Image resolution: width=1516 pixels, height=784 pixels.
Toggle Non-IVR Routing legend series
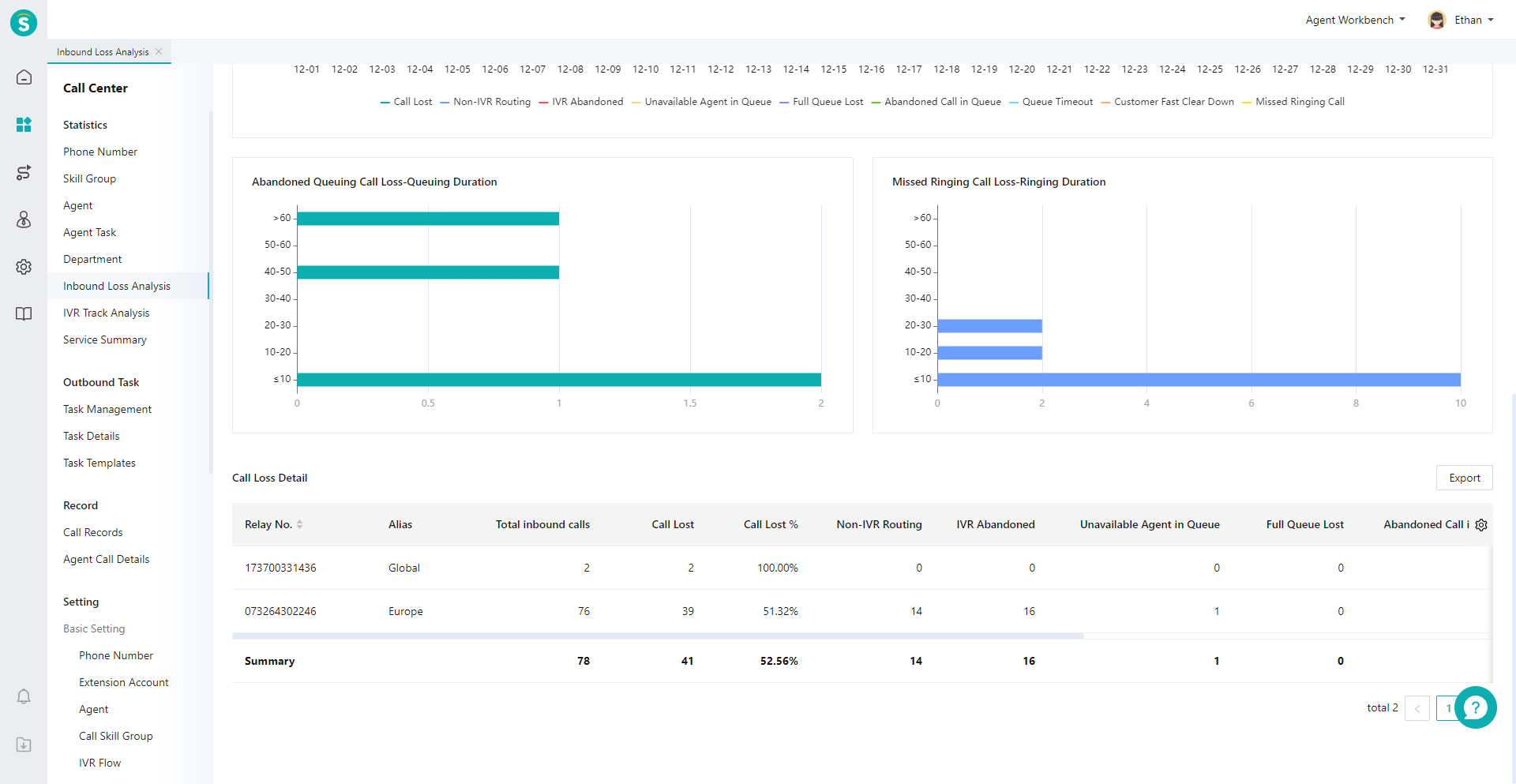point(486,102)
